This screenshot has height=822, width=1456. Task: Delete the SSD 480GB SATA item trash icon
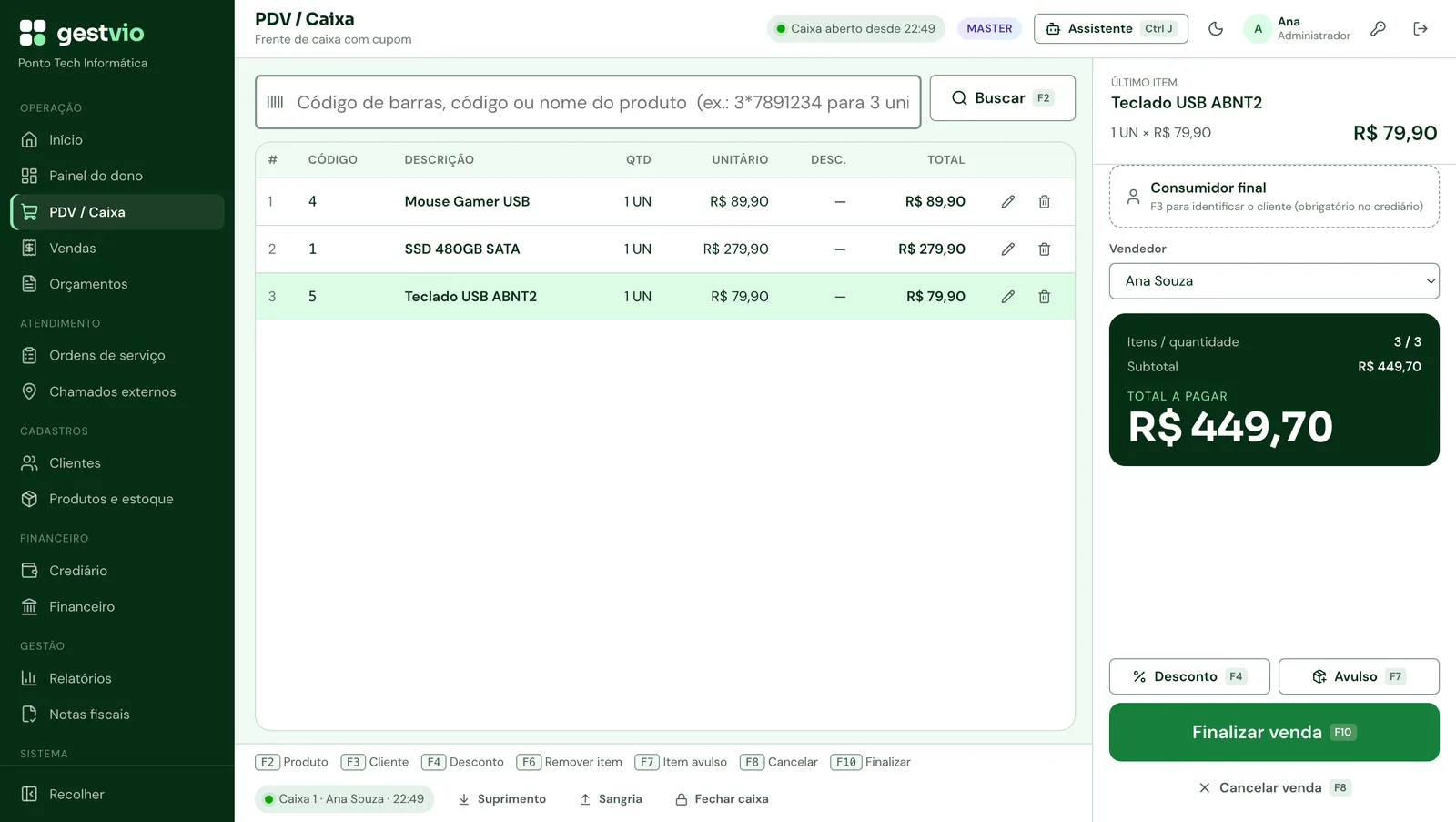coord(1044,249)
